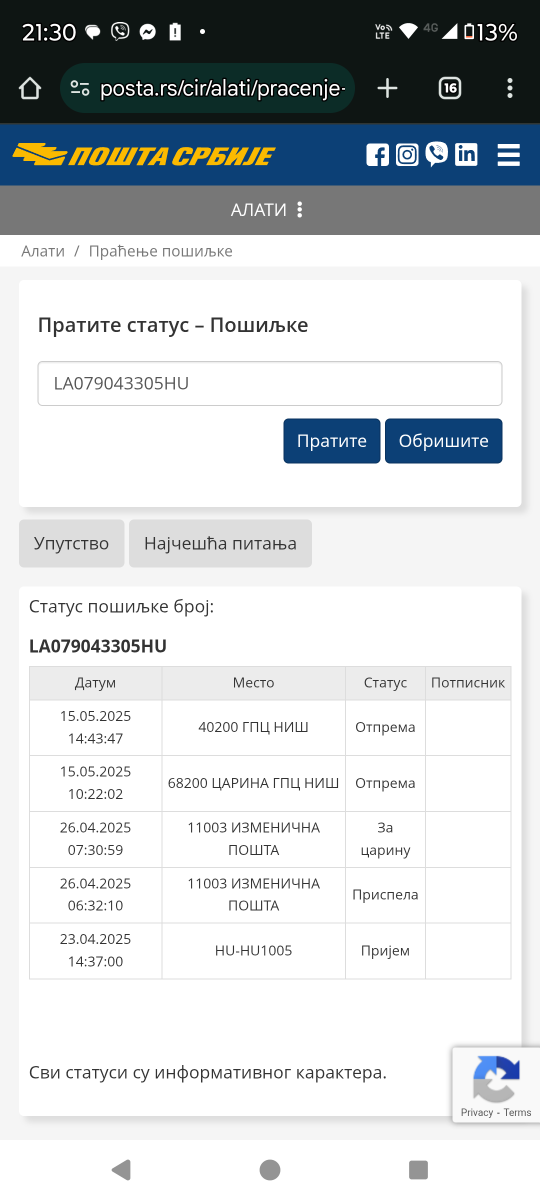Viewport: 540px width, 1200px height.
Task: Open the Viber icon in header
Action: tap(436, 155)
